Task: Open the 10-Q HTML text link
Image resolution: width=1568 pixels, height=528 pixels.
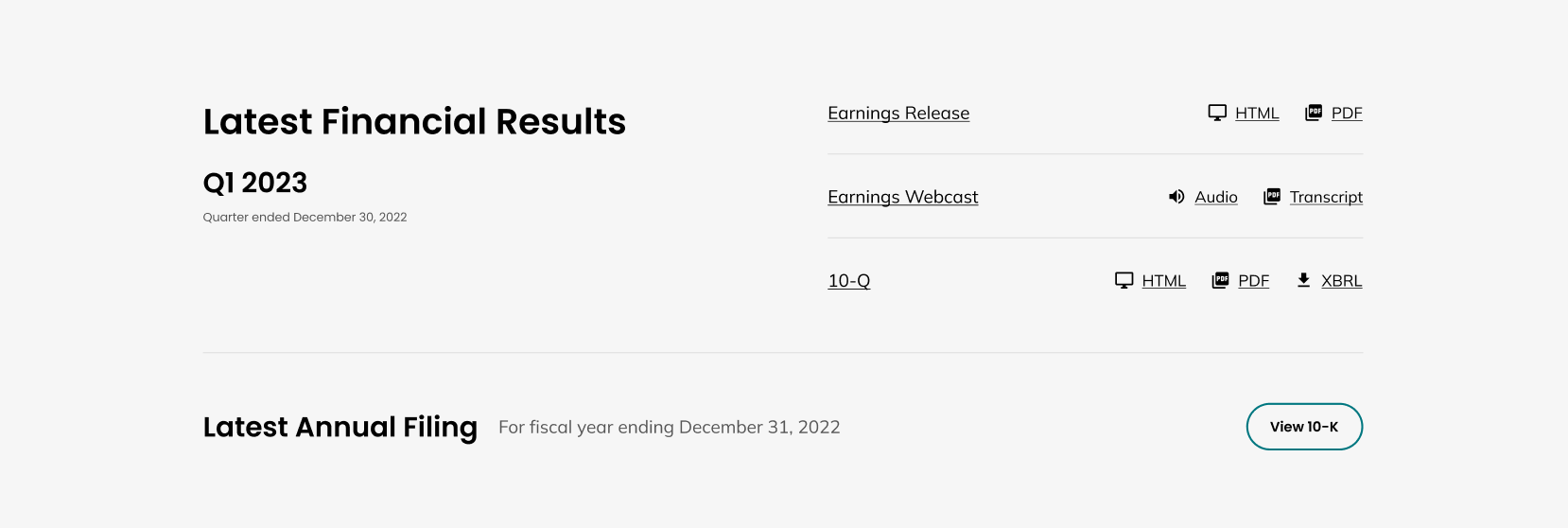Action: (x=1163, y=281)
